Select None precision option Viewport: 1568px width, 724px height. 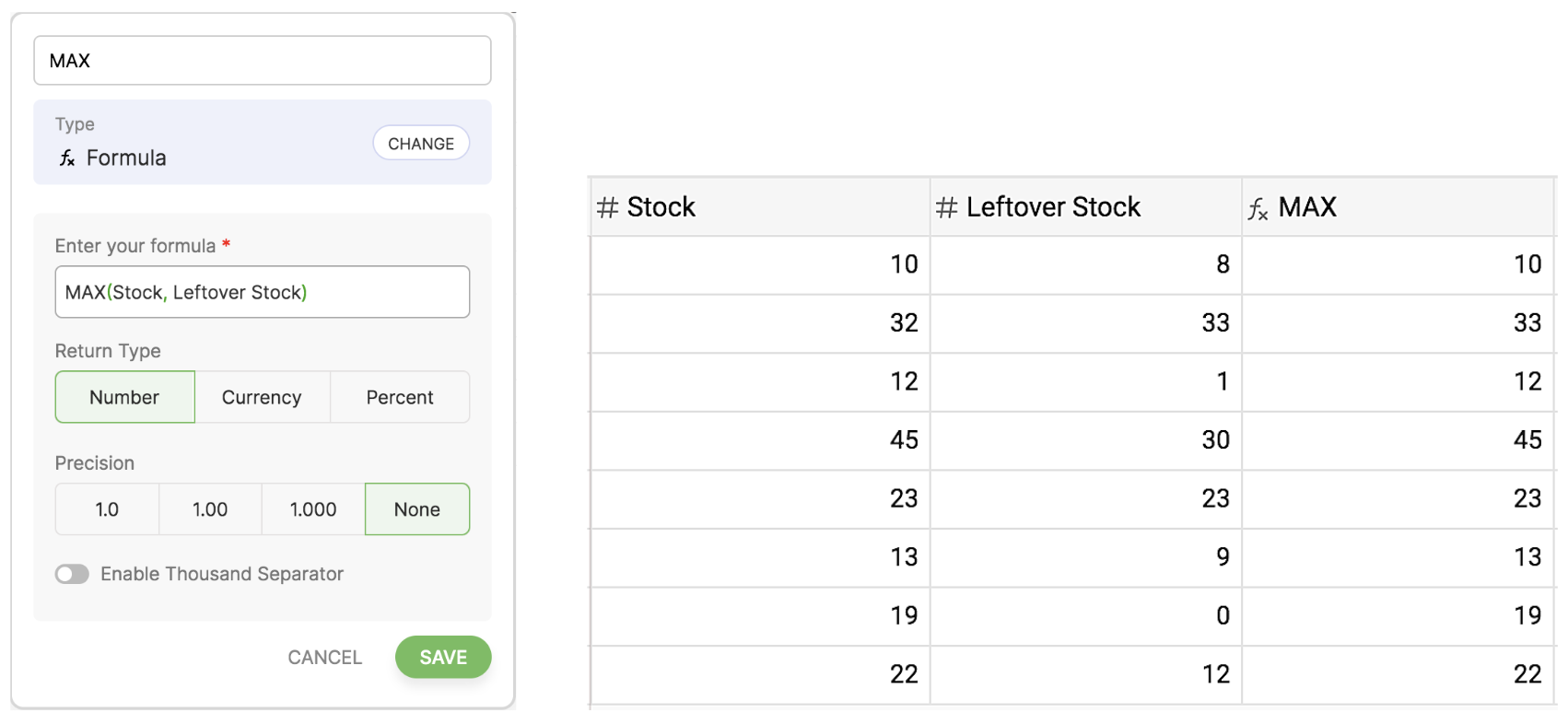point(417,509)
